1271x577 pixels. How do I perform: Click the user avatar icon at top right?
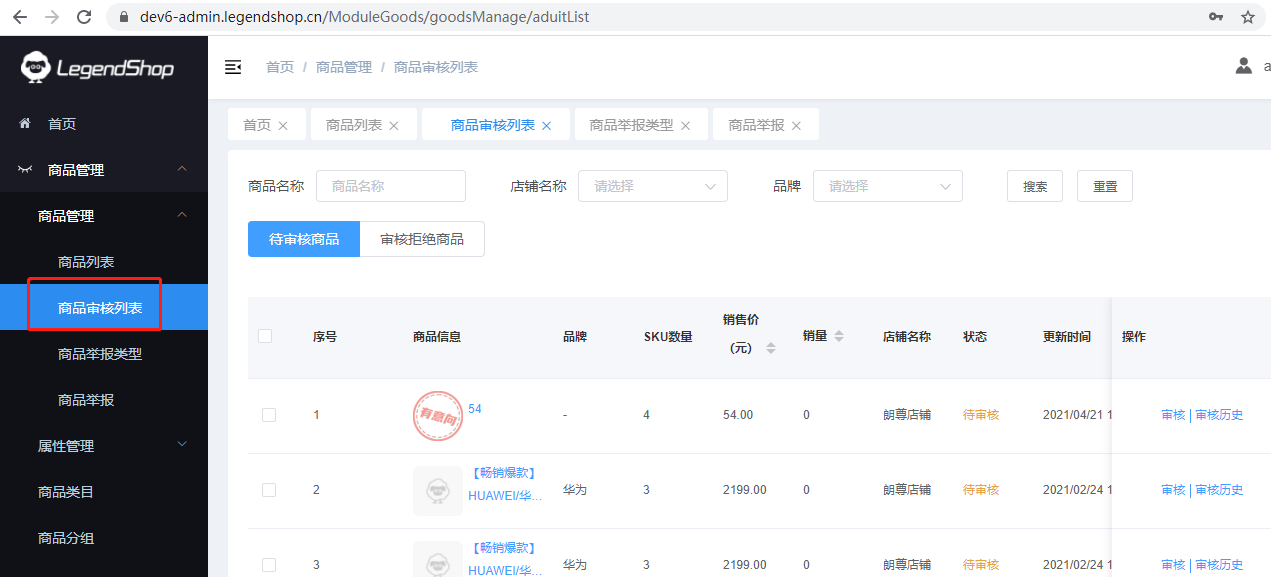coord(1243,66)
